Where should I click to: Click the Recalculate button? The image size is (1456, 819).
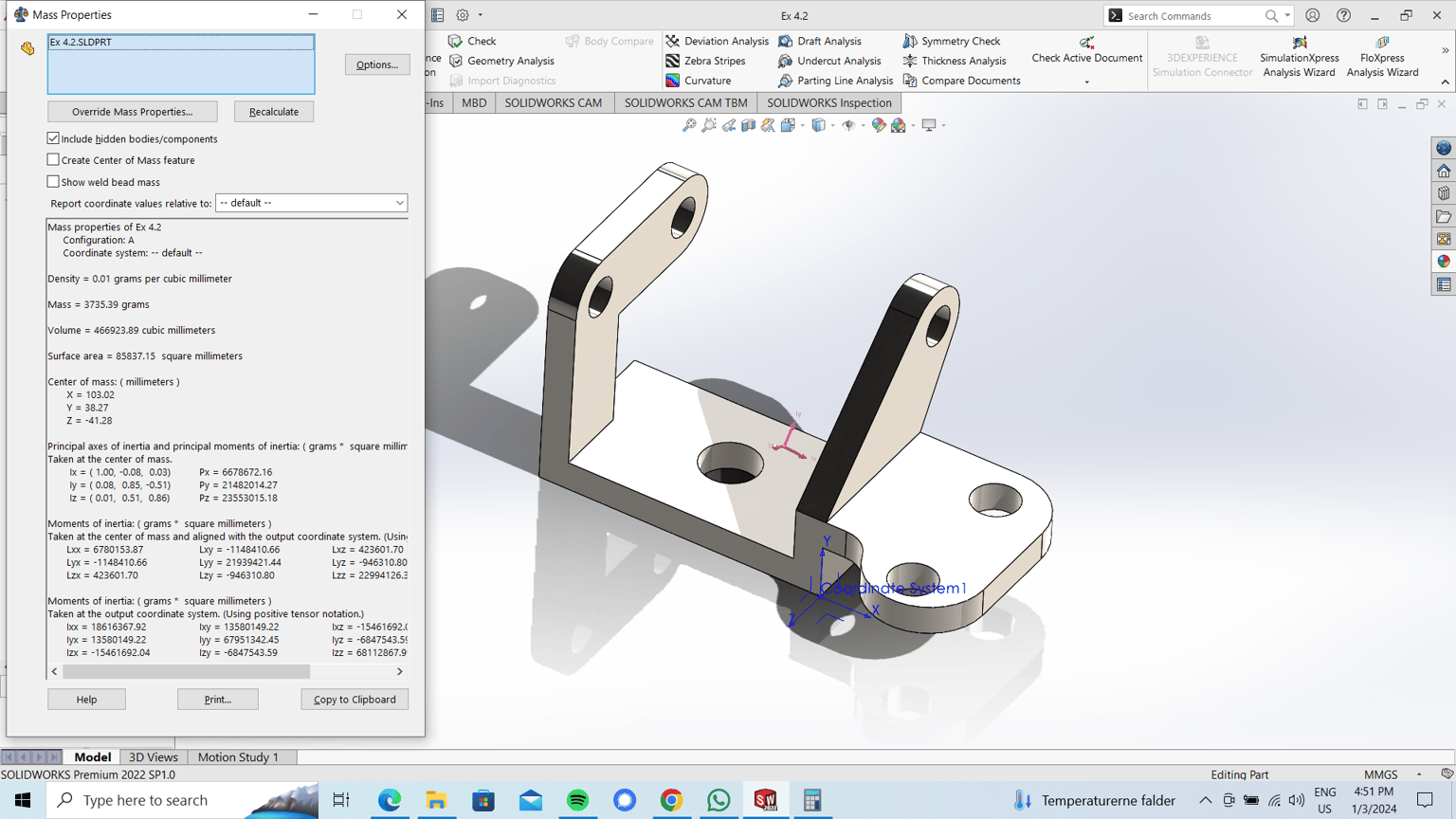tap(274, 112)
